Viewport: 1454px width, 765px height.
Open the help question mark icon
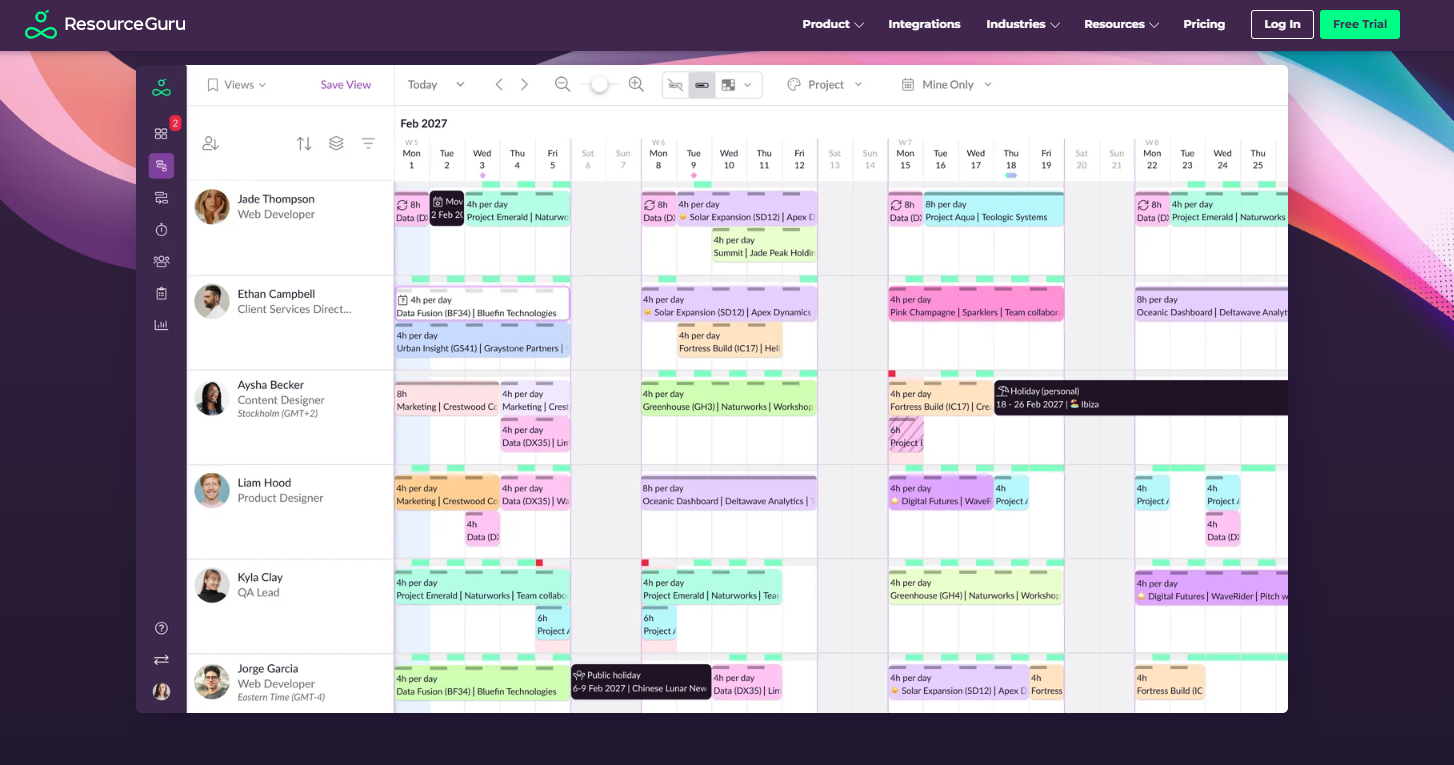tap(161, 628)
